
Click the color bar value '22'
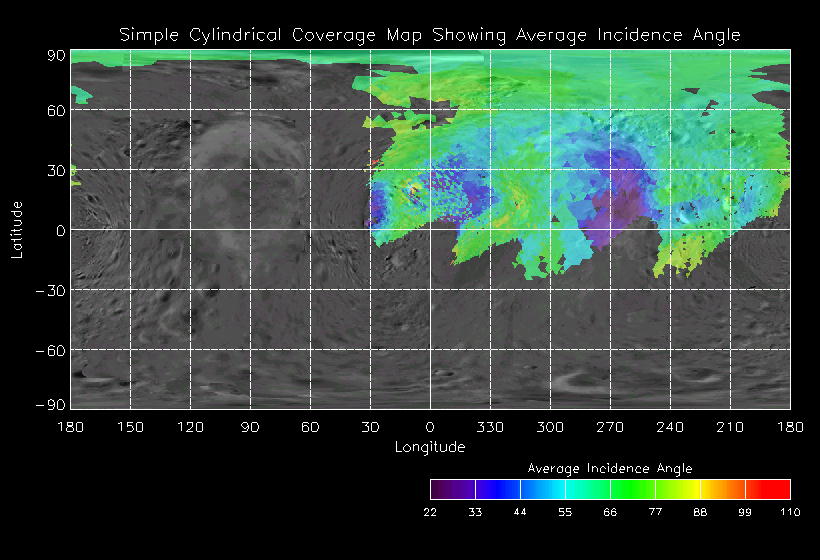[430, 512]
